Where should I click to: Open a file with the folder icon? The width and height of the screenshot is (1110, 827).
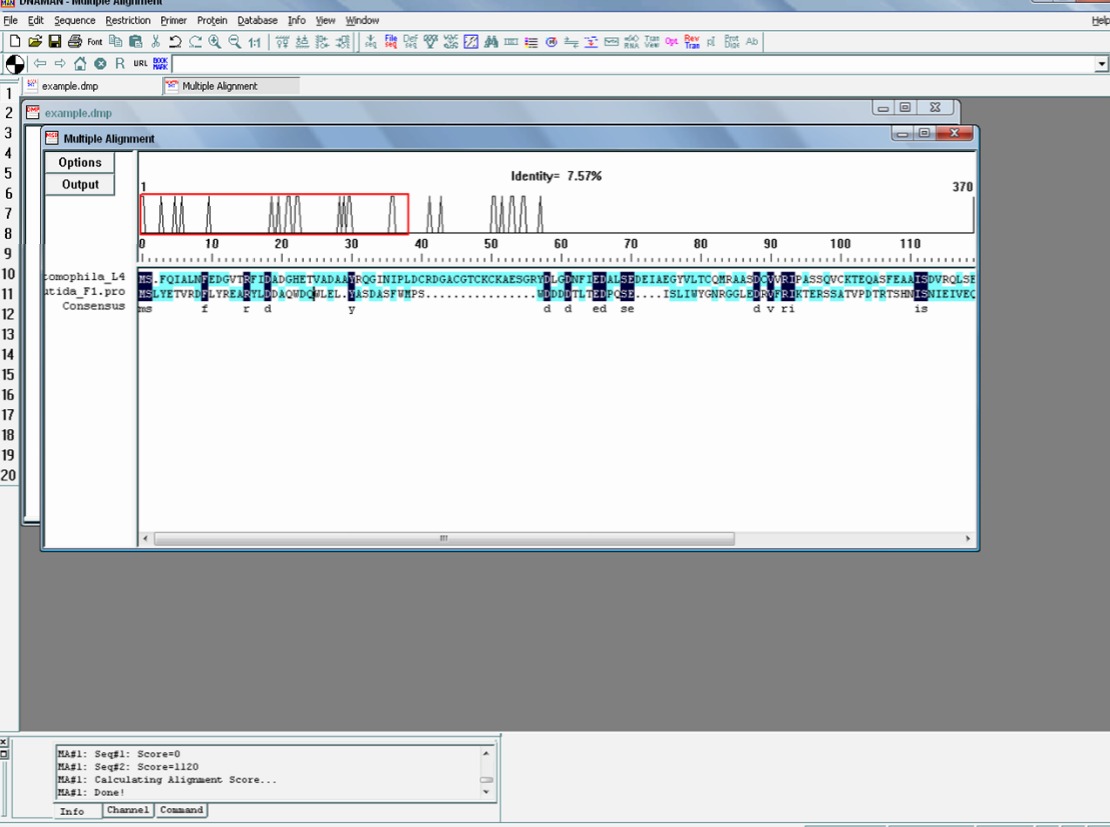click(x=35, y=42)
